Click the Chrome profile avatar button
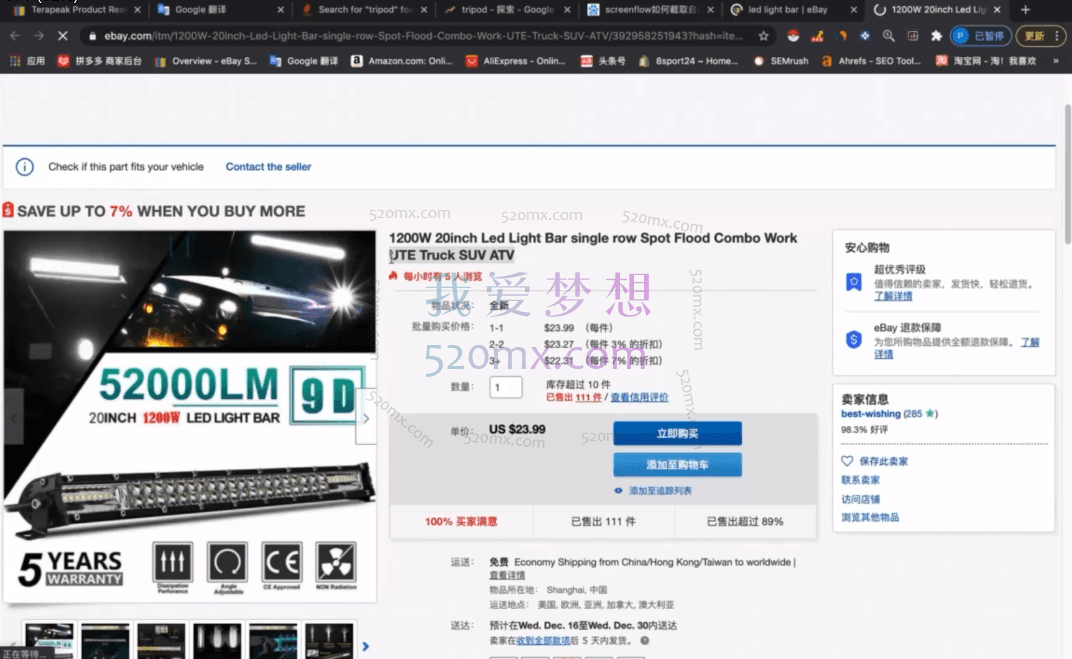This screenshot has height=659, width=1072. pyautogui.click(x=960, y=35)
